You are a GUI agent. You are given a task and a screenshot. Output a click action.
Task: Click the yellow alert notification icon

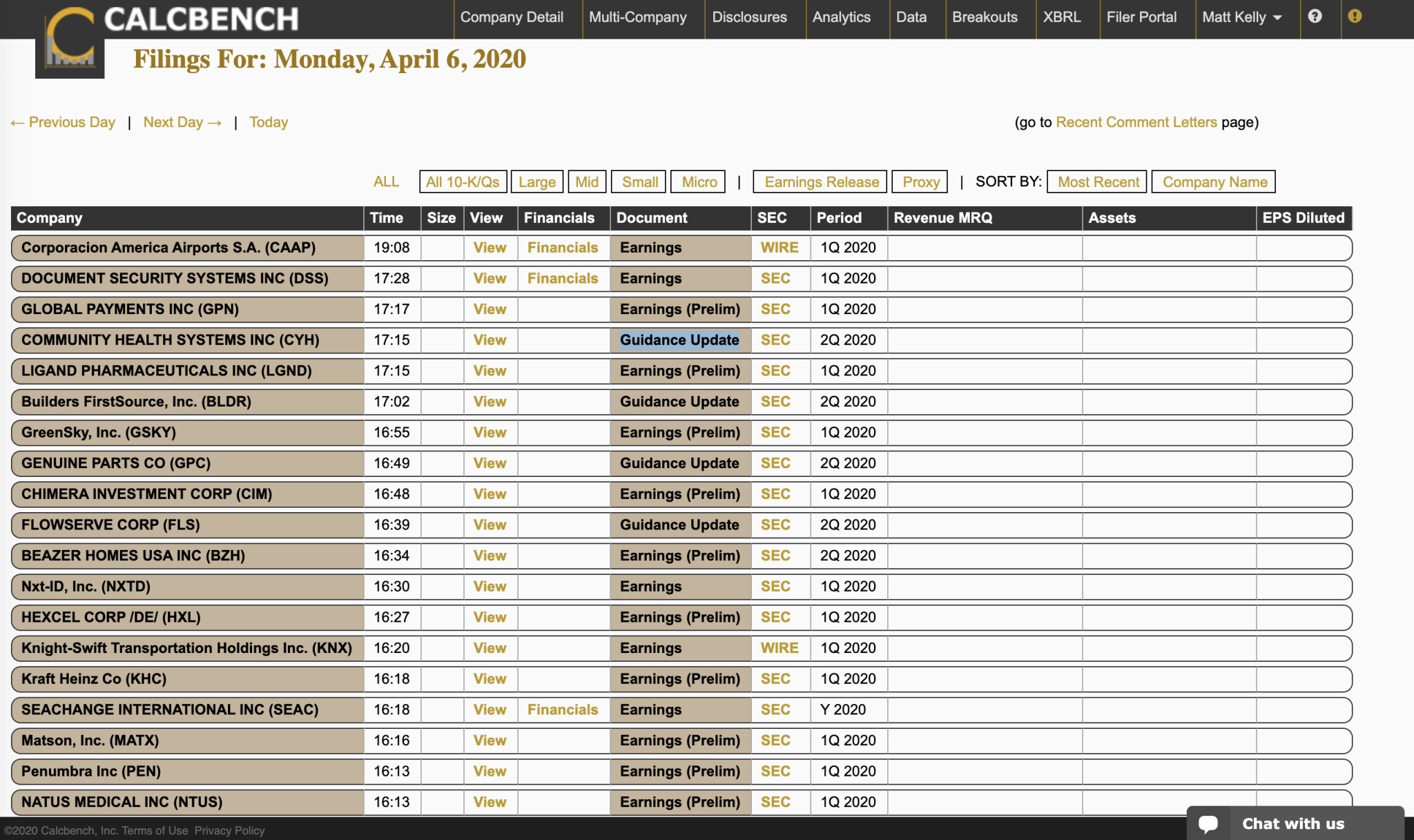[x=1355, y=17]
